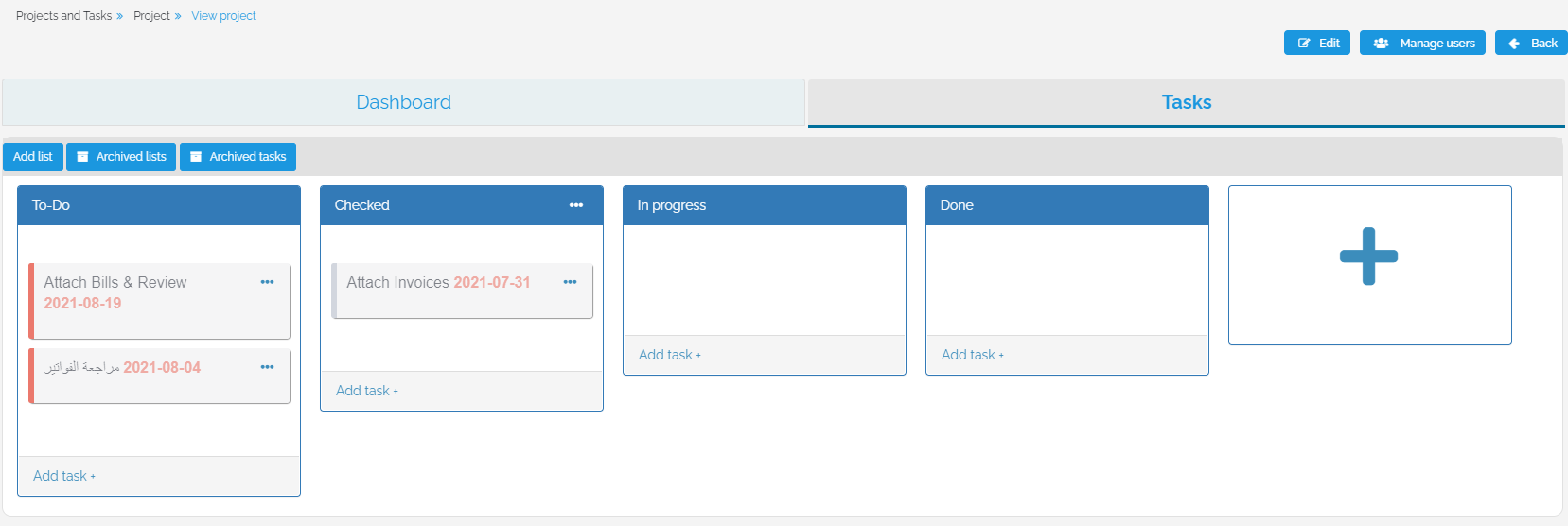
Task: Go Back using the arrow button
Action: coord(1530,44)
